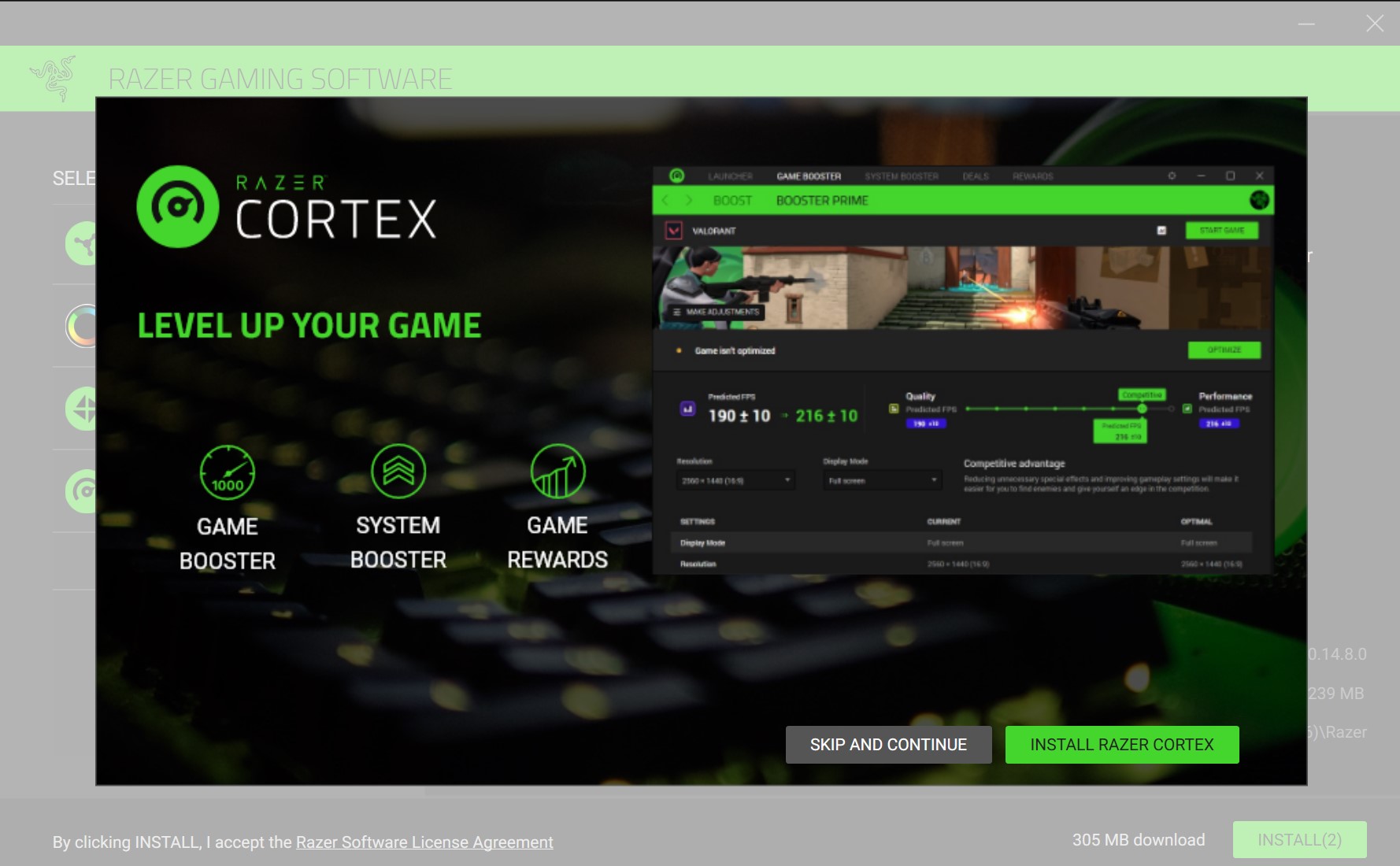Click the chart icon left of START GAME
The width and height of the screenshot is (1400, 866).
click(x=1161, y=231)
